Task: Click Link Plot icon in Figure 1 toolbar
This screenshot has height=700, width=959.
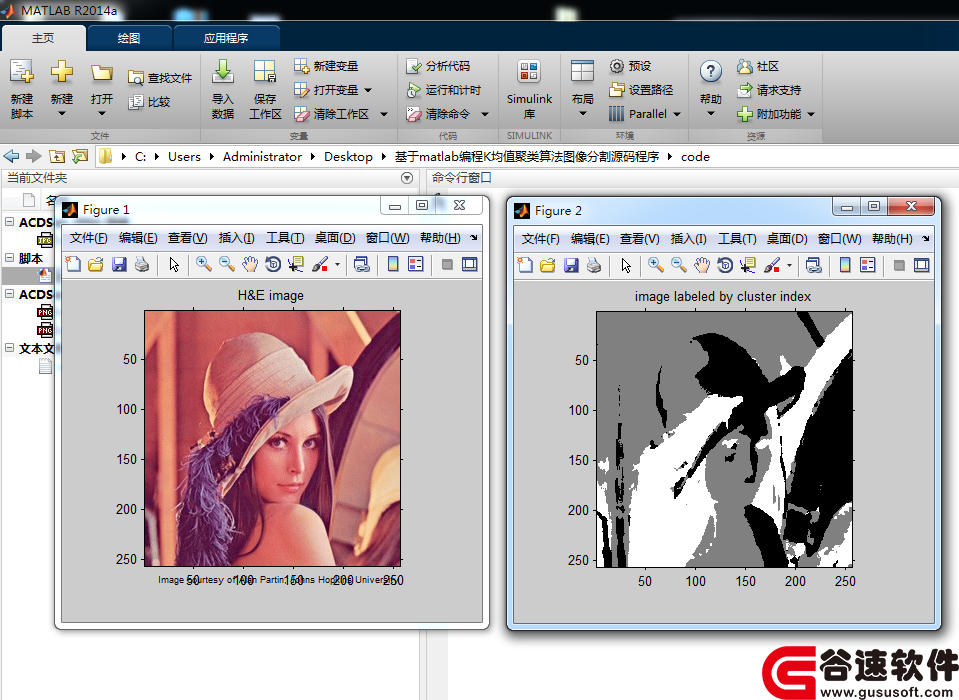Action: (x=361, y=264)
